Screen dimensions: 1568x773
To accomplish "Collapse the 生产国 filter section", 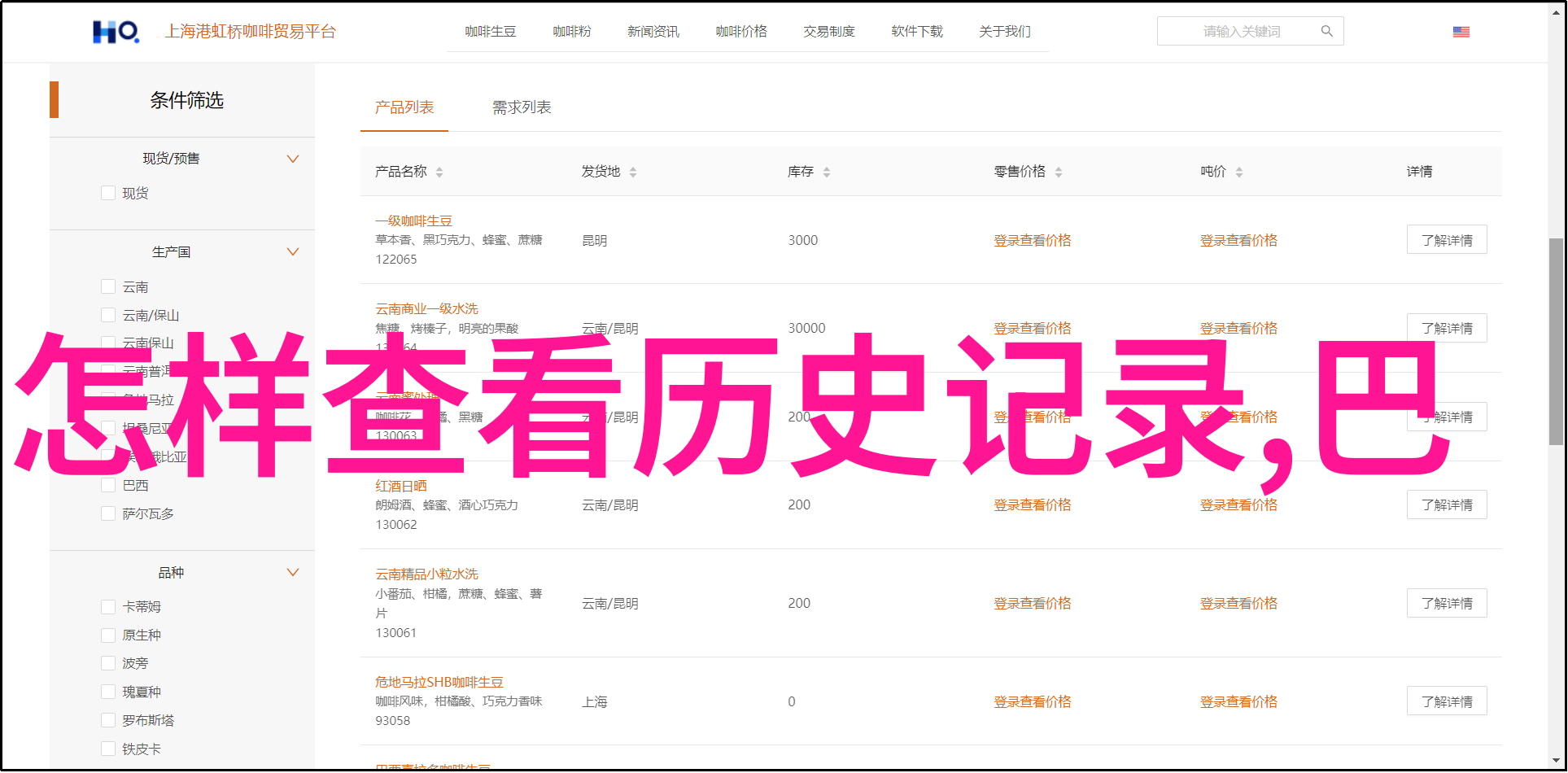I will coord(293,251).
